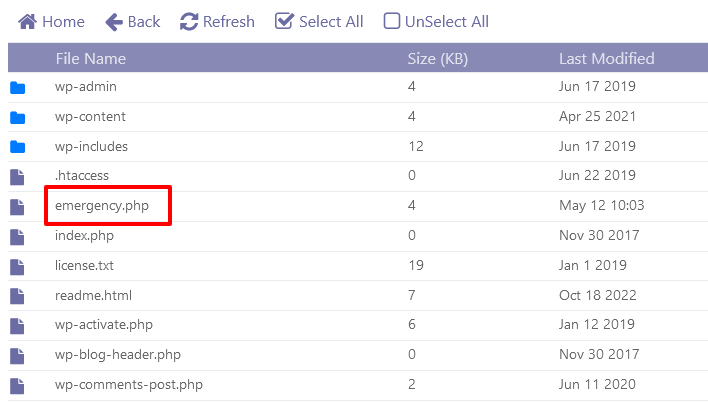Click the wp-comments-post.php file name

129,385
